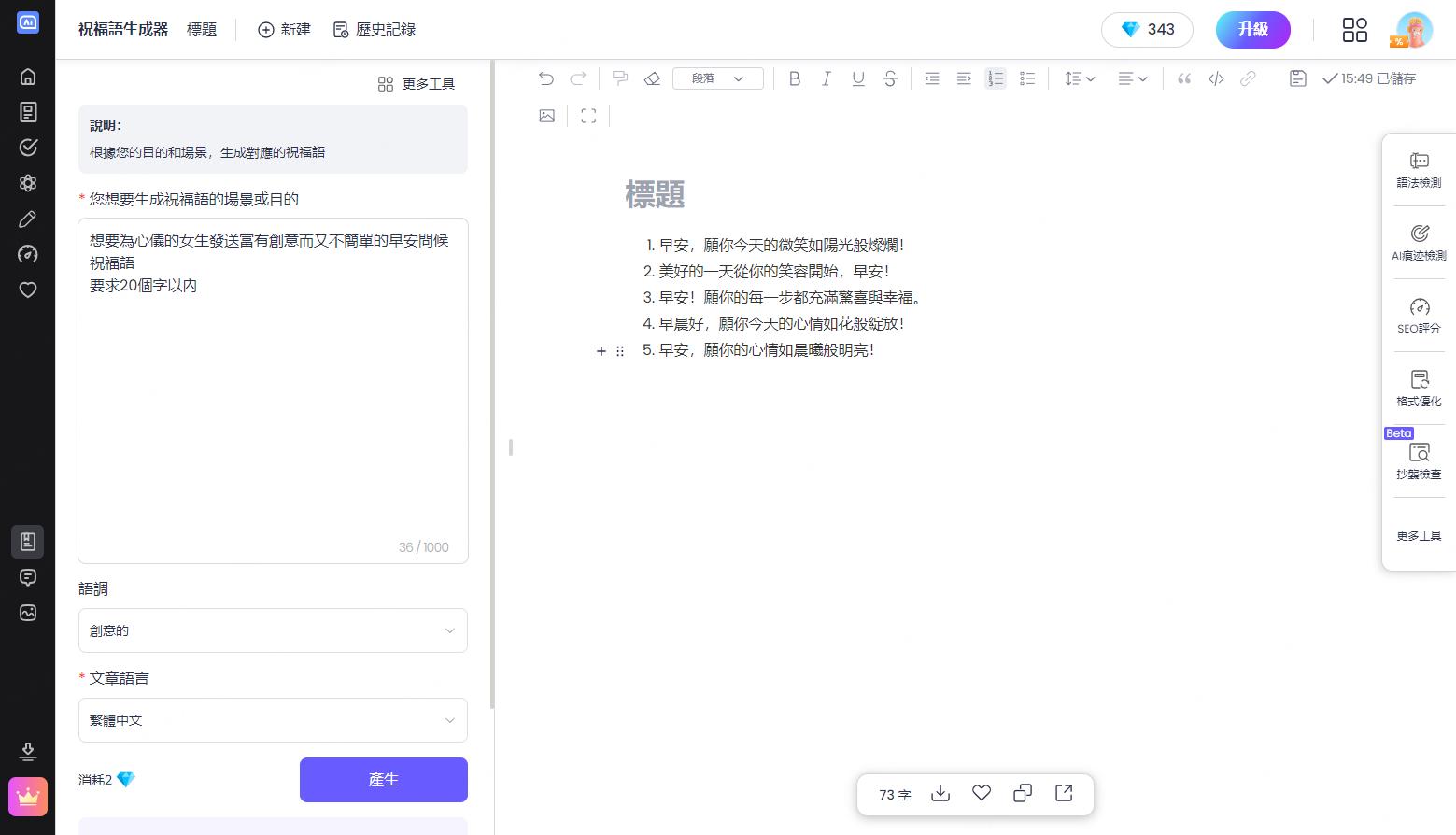This screenshot has height=835, width=1456.
Task: Open 格式優化 format optimization tool
Action: click(1419, 389)
